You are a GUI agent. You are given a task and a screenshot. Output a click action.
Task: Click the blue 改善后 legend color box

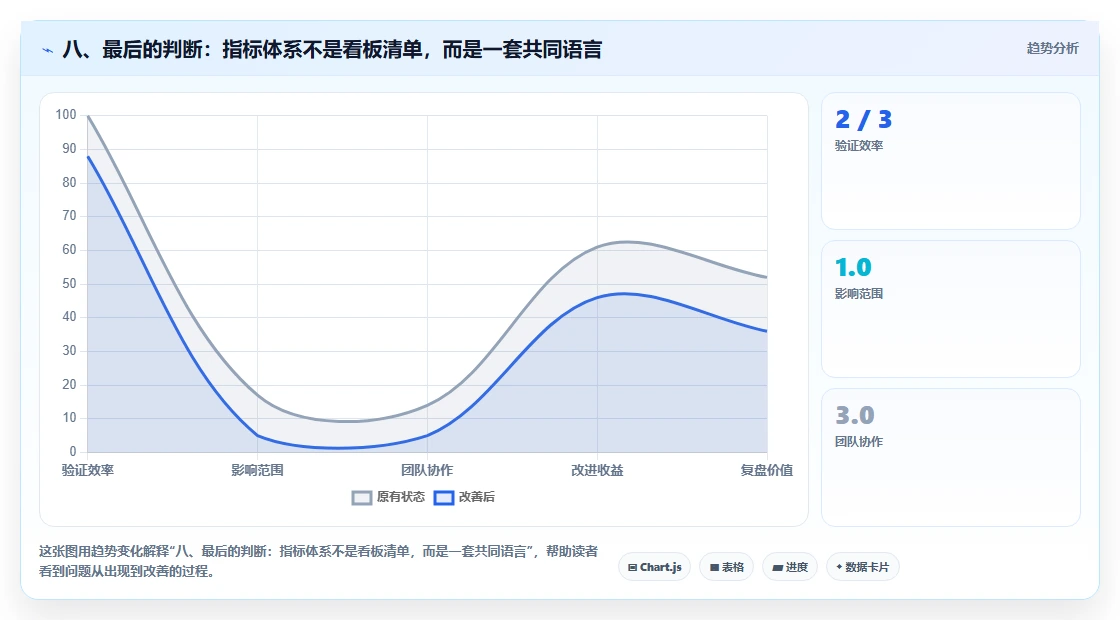[x=444, y=498]
